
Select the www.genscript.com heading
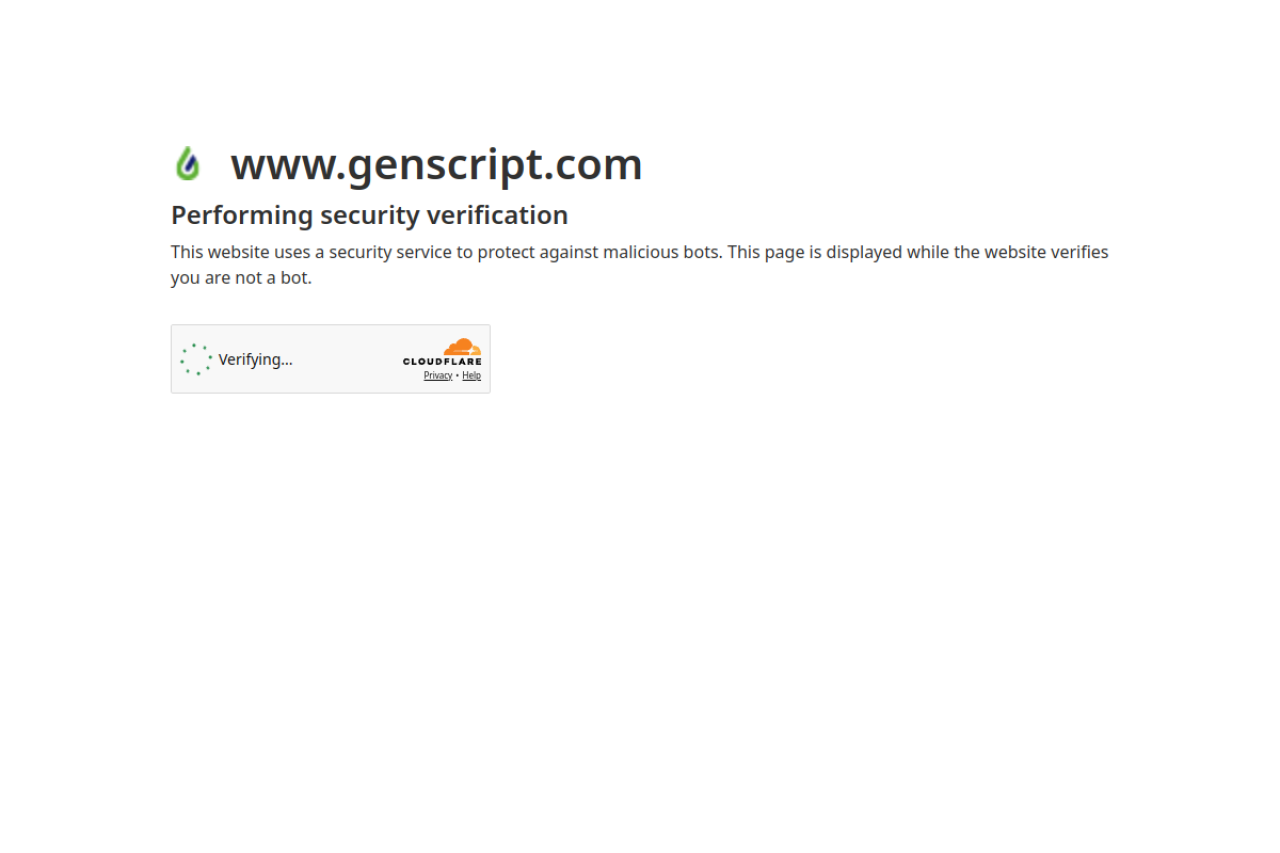436,164
